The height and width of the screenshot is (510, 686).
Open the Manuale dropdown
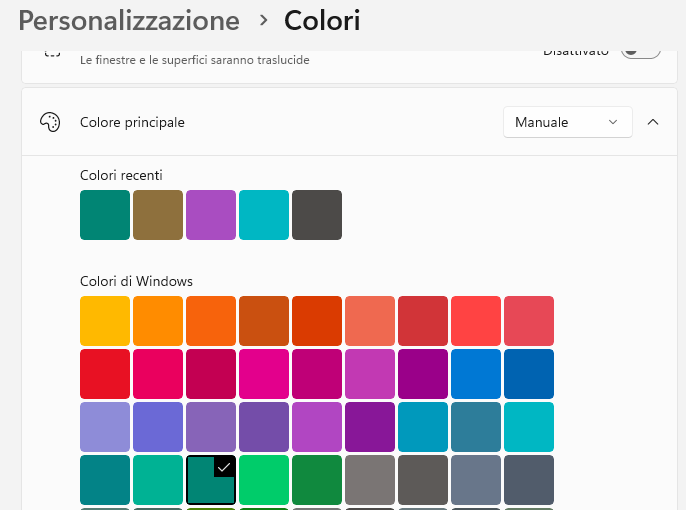[x=567, y=122]
